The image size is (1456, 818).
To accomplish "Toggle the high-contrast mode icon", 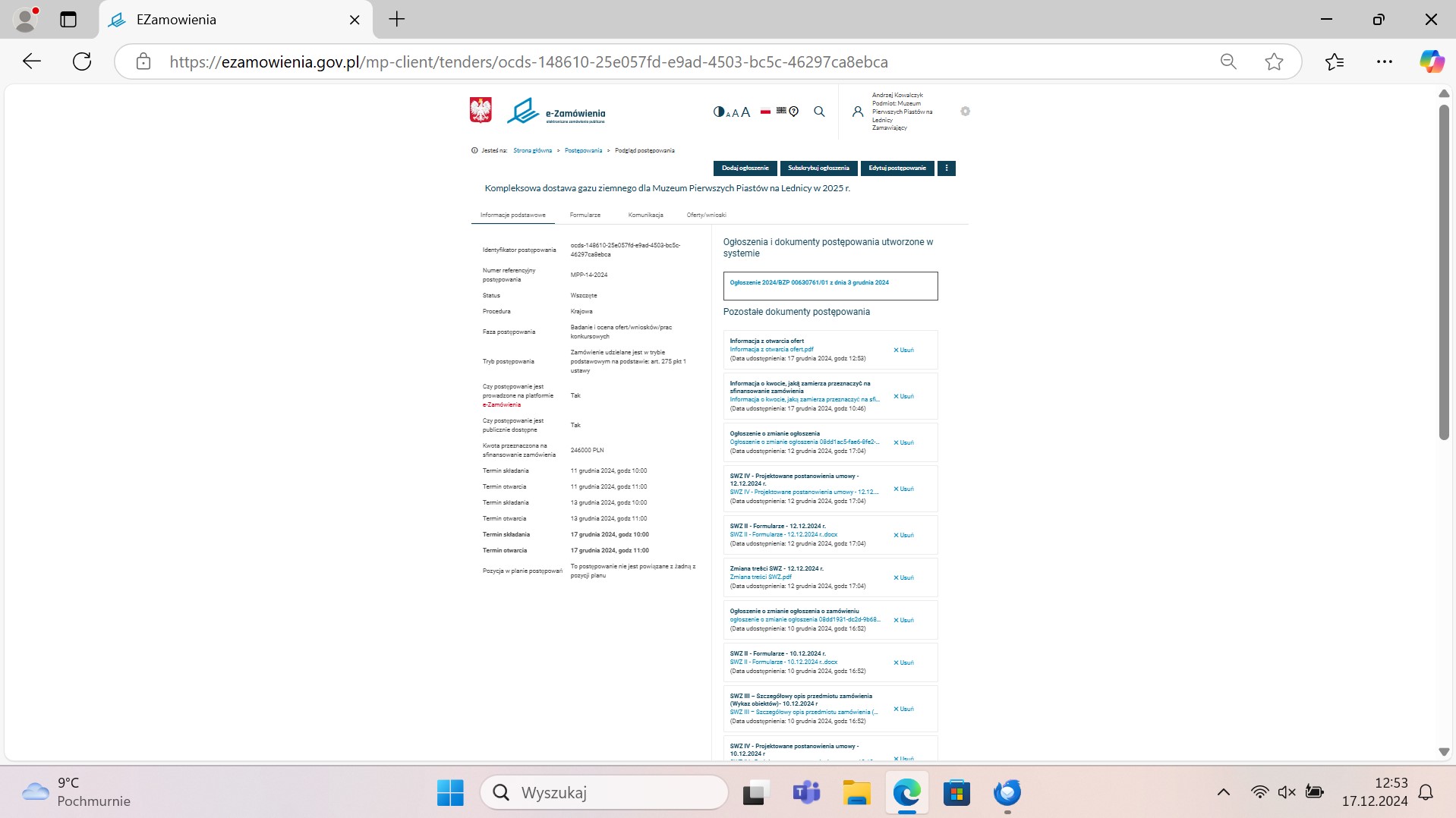I will [x=718, y=112].
